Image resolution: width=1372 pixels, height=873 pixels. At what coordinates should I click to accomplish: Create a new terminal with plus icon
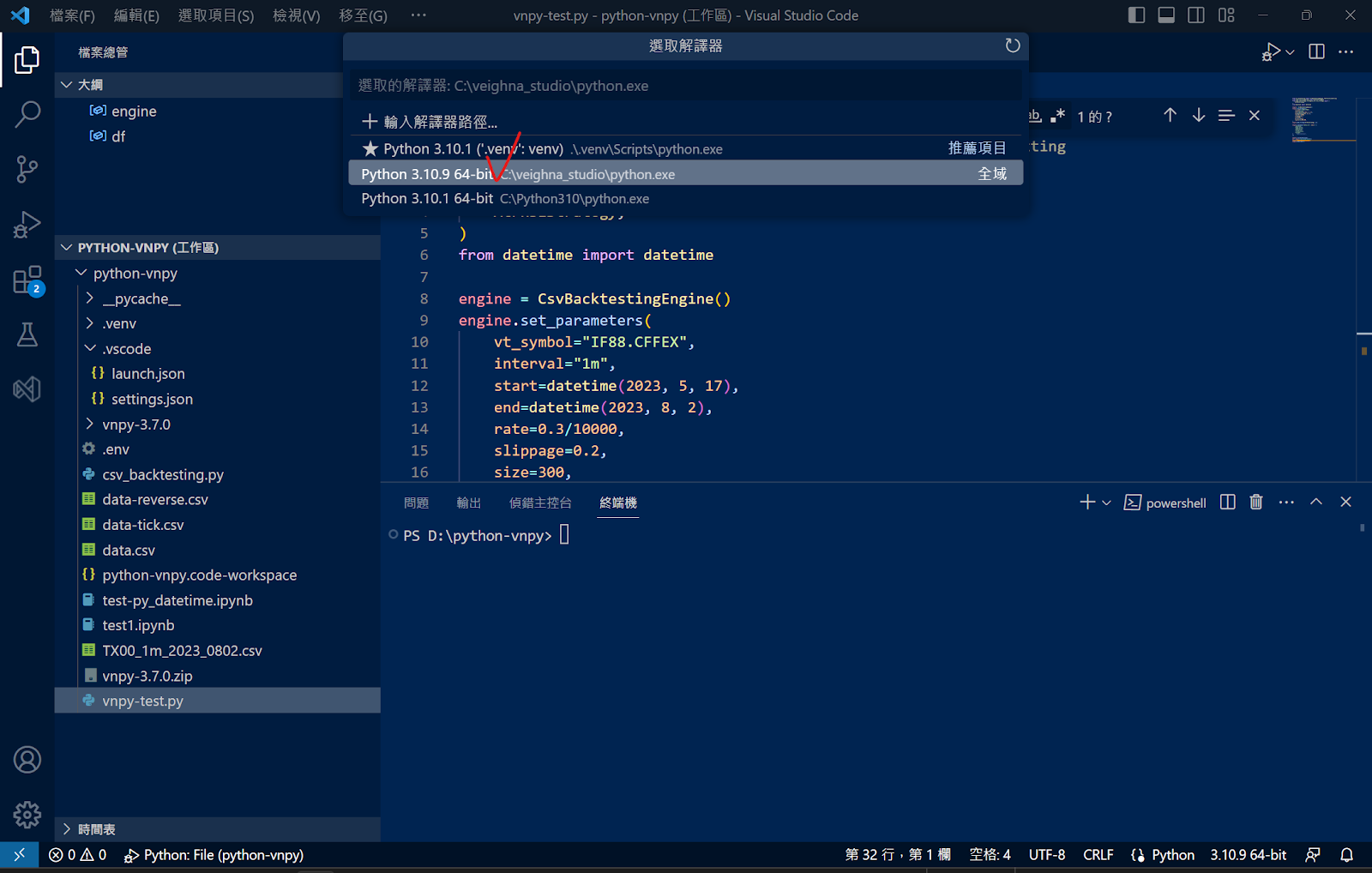[1087, 503]
